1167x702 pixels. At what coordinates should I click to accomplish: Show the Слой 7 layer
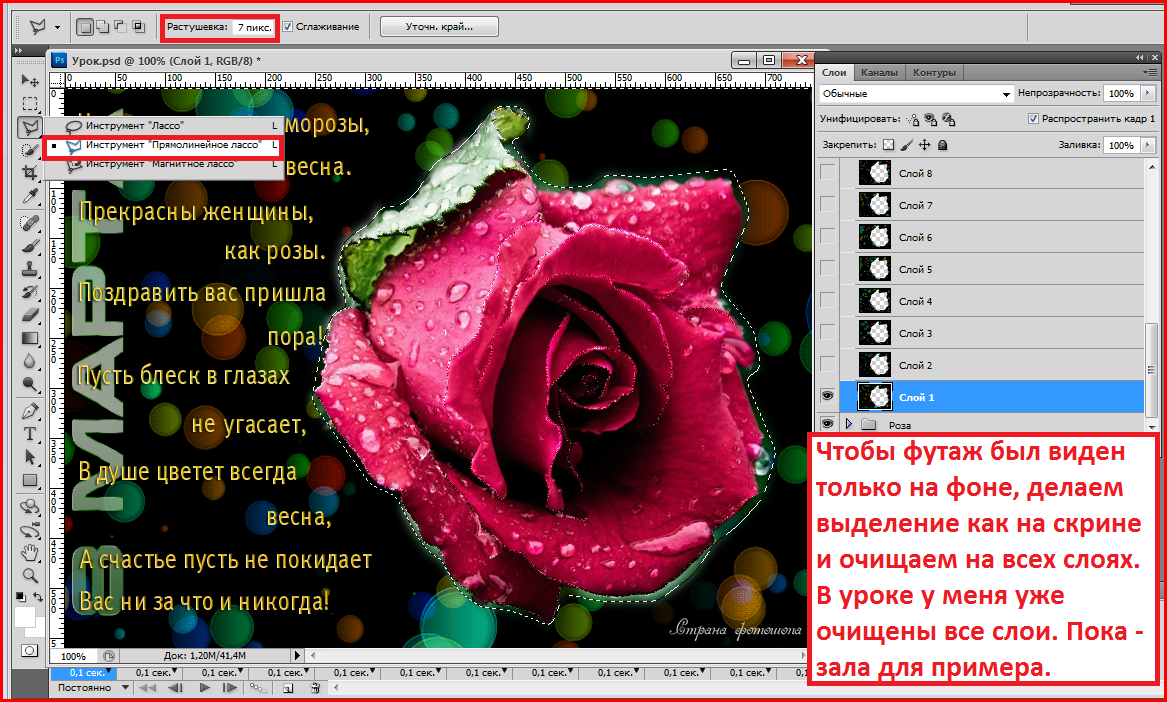coord(827,205)
